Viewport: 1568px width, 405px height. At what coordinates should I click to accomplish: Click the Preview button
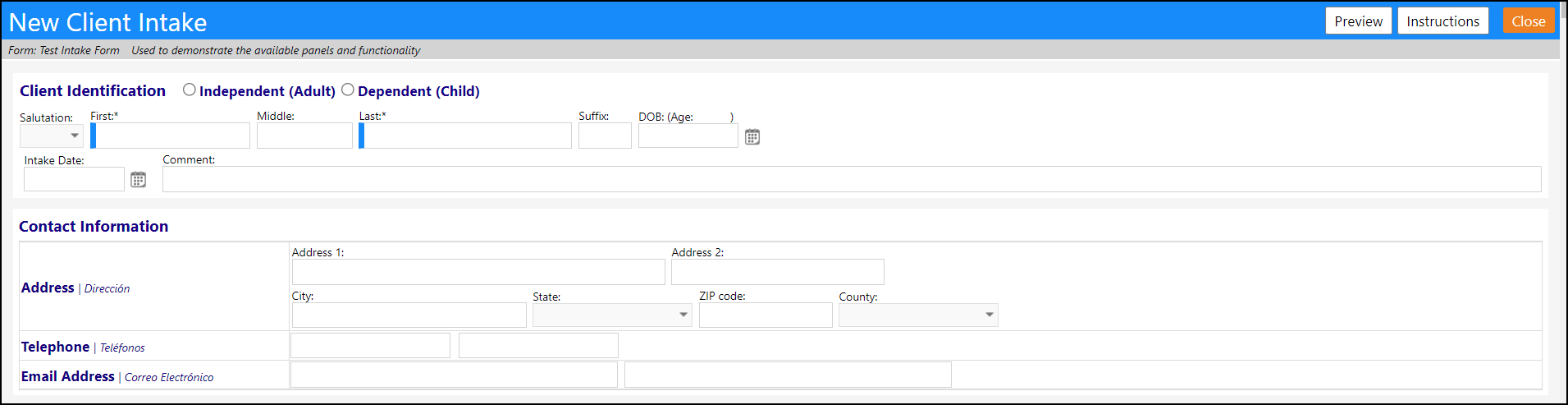[x=1358, y=21]
